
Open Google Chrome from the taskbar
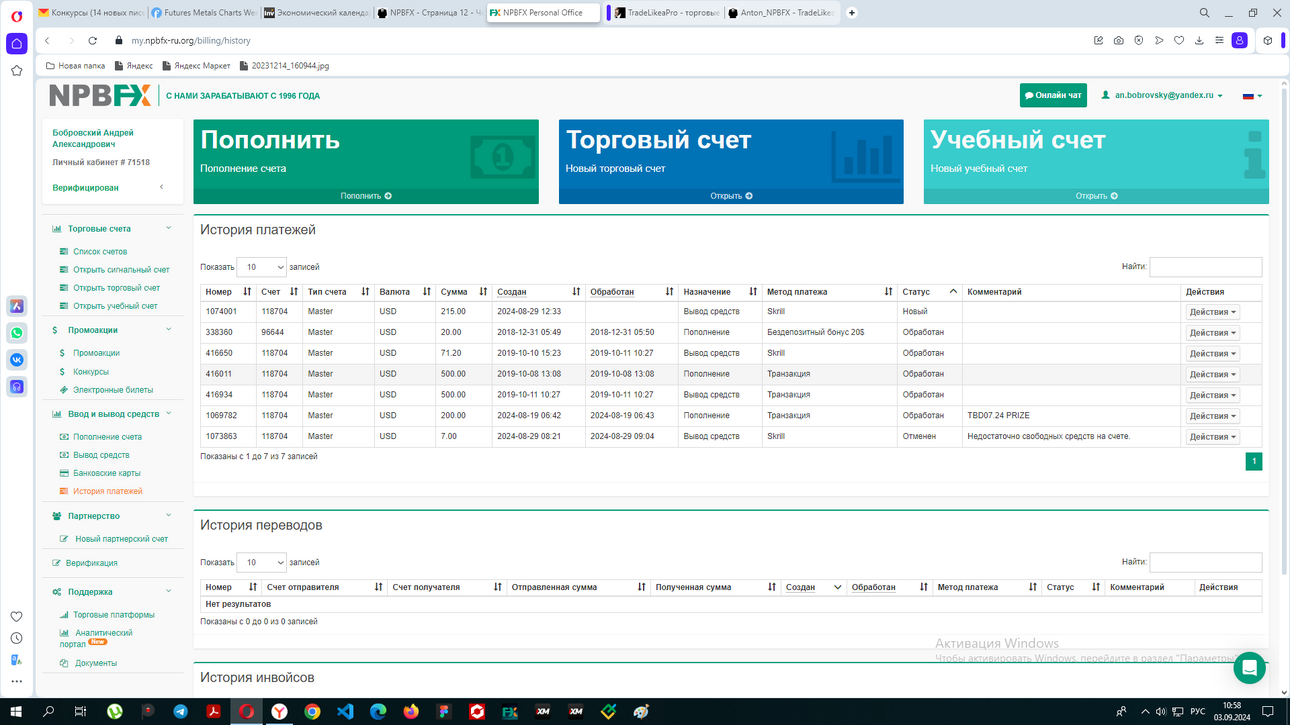tap(312, 711)
